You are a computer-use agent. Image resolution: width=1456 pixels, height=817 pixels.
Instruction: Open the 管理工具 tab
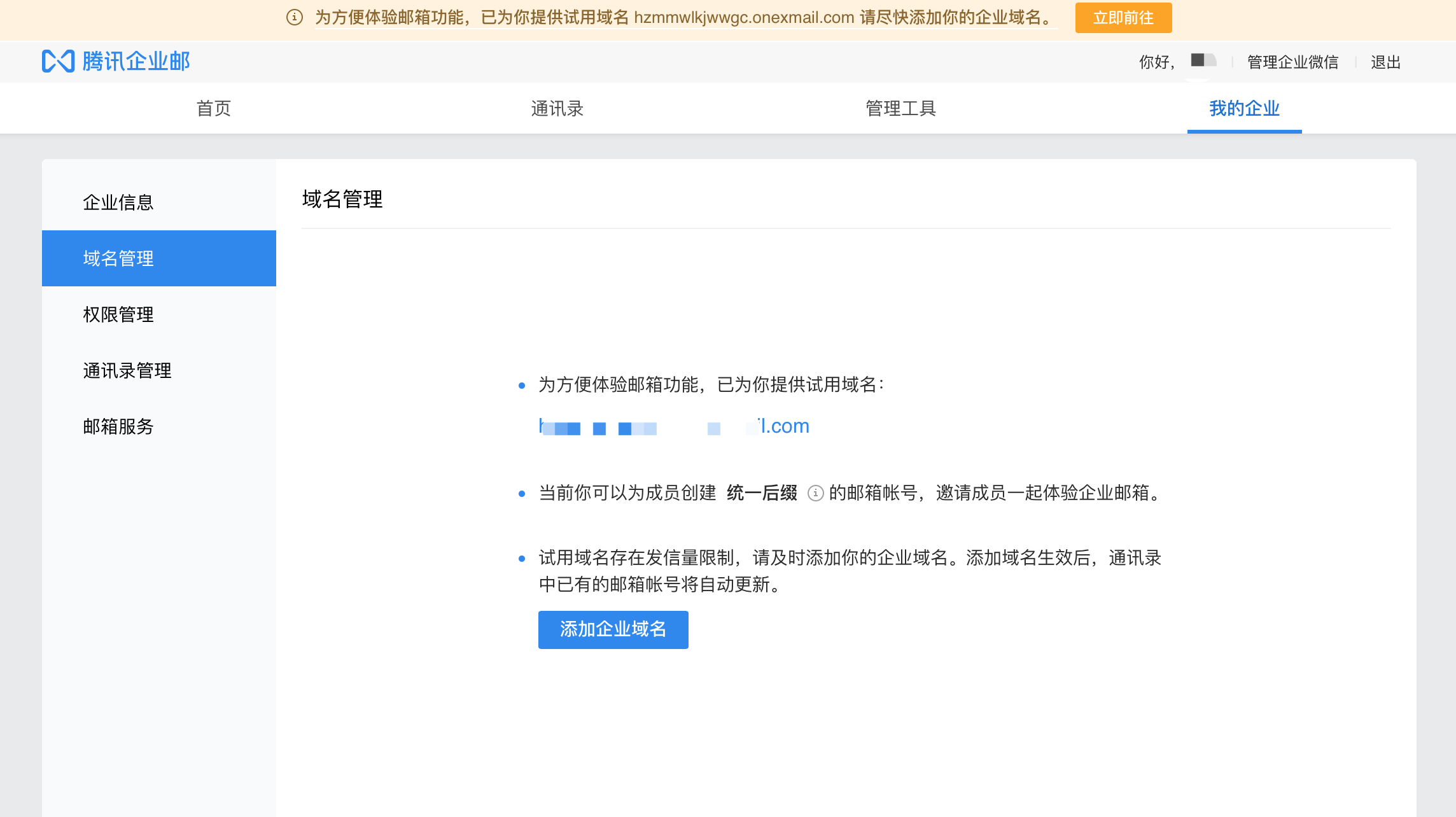[x=901, y=108]
